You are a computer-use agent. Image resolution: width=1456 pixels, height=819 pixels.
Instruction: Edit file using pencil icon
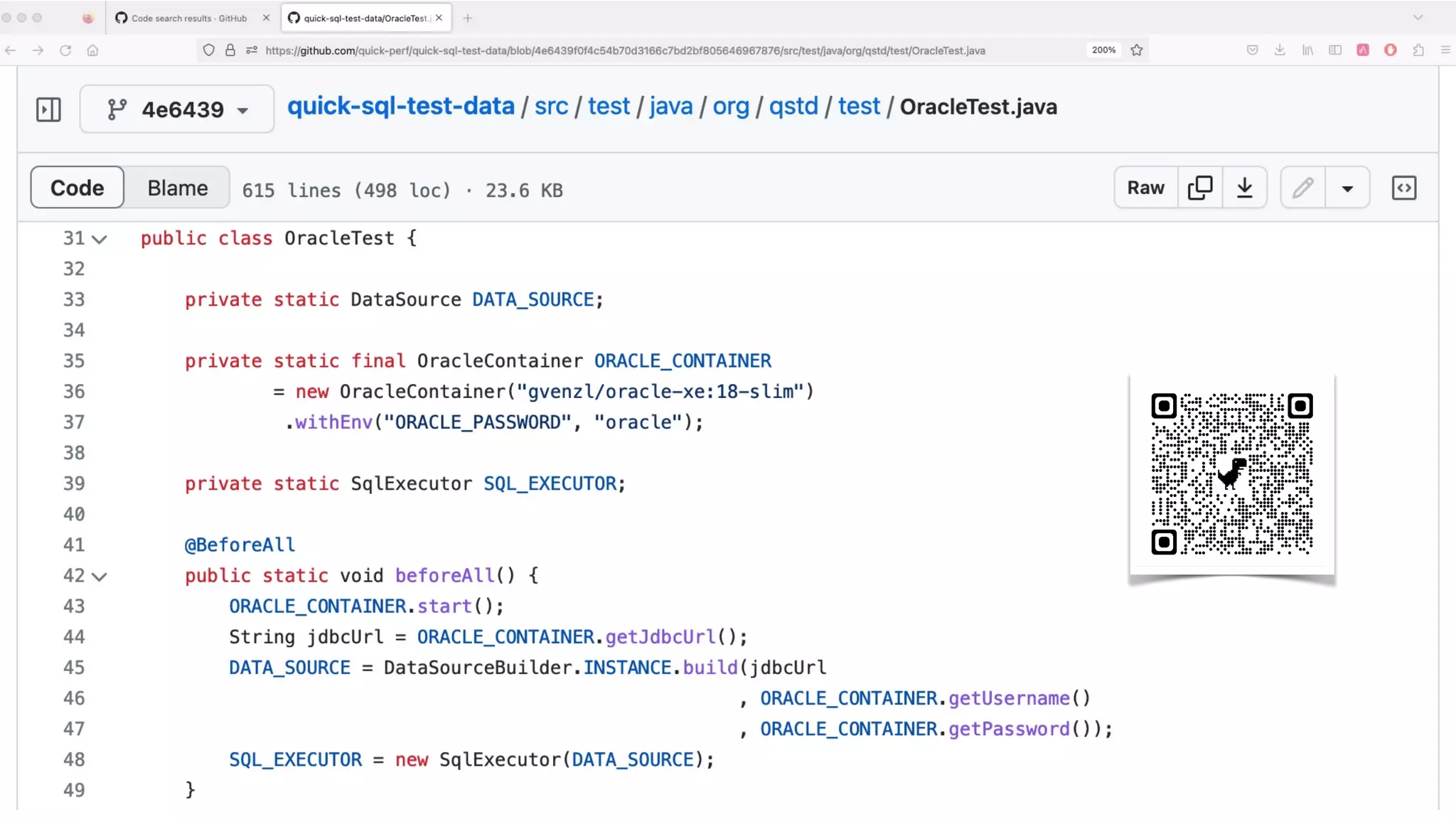coord(1302,188)
